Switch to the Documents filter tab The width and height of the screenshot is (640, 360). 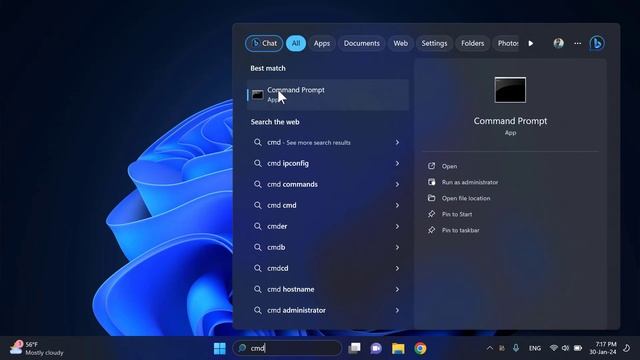361,43
